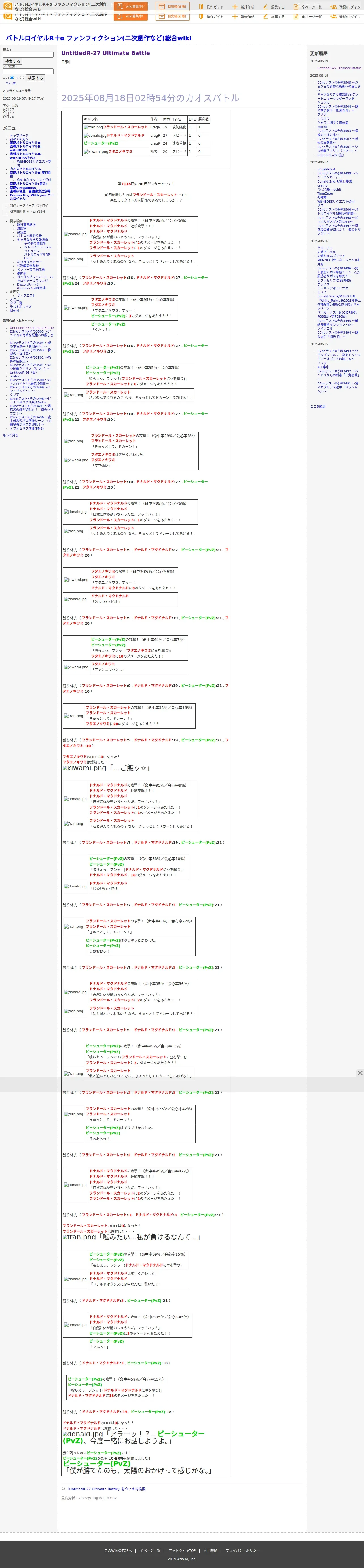This screenshot has width=364, height=1568.
Task: Open 利用規約 footer link
Action: click(211, 1550)
